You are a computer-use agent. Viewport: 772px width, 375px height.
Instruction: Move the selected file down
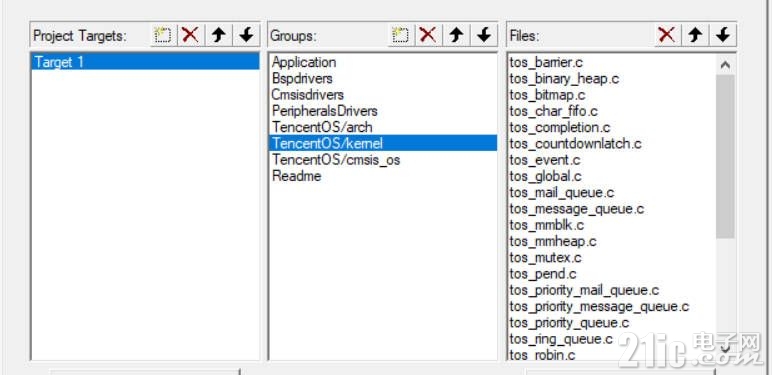point(723,35)
